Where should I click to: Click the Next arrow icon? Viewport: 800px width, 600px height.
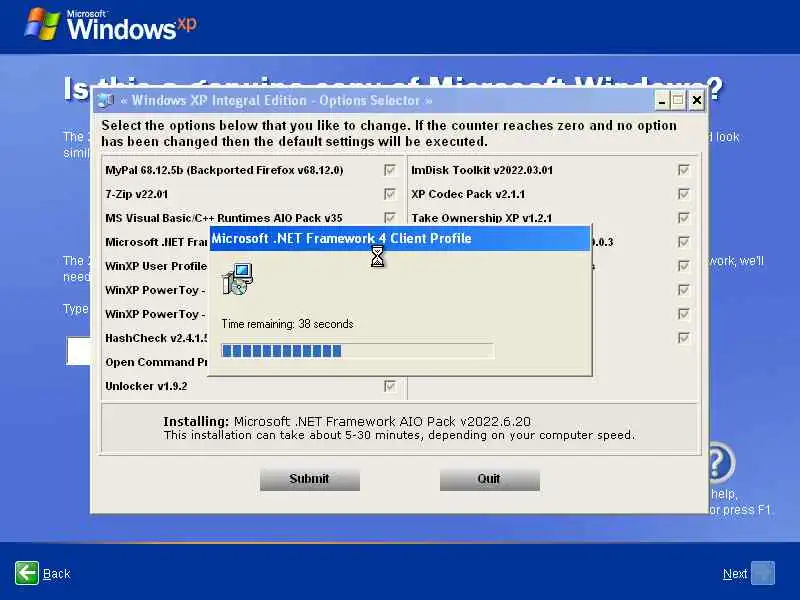tap(763, 573)
